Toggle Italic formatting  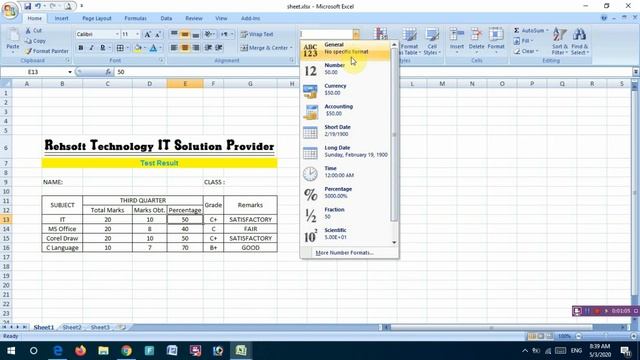click(91, 48)
